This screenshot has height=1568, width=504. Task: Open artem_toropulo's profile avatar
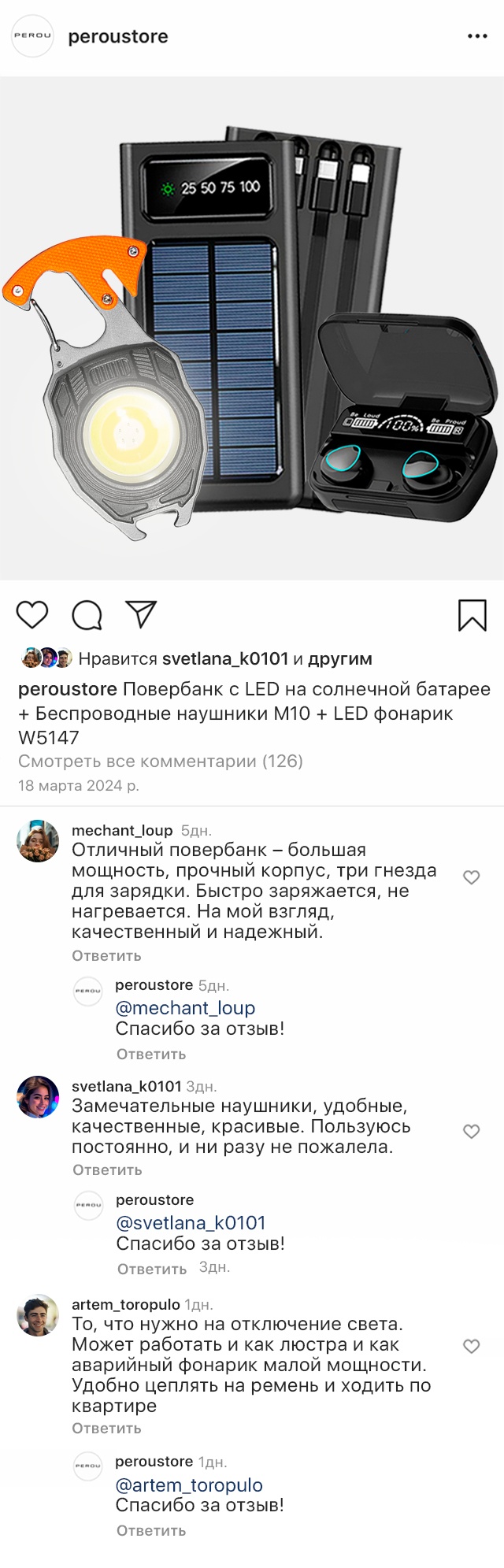(38, 1315)
